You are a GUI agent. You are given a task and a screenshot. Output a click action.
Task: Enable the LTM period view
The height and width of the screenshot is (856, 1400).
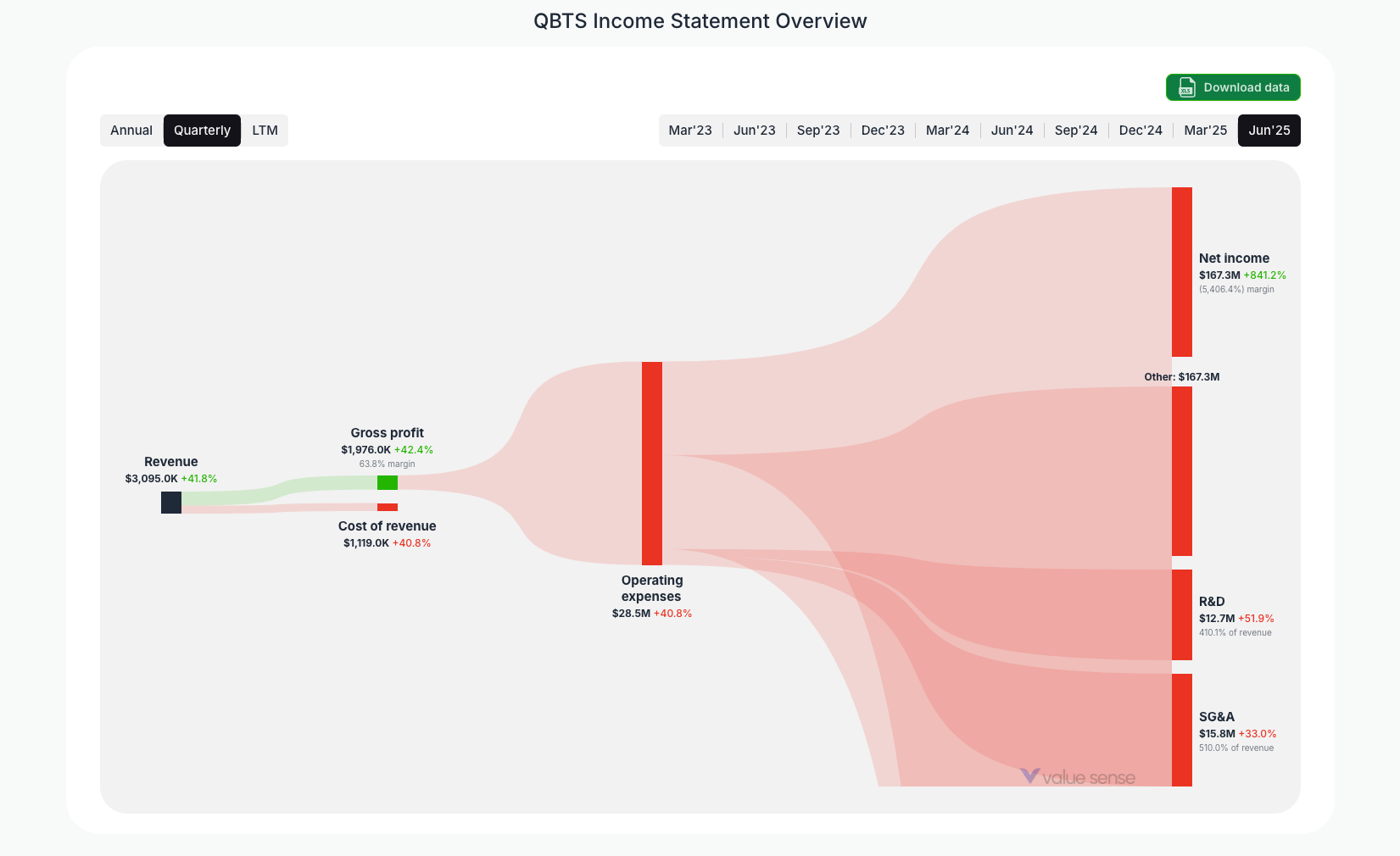[265, 130]
